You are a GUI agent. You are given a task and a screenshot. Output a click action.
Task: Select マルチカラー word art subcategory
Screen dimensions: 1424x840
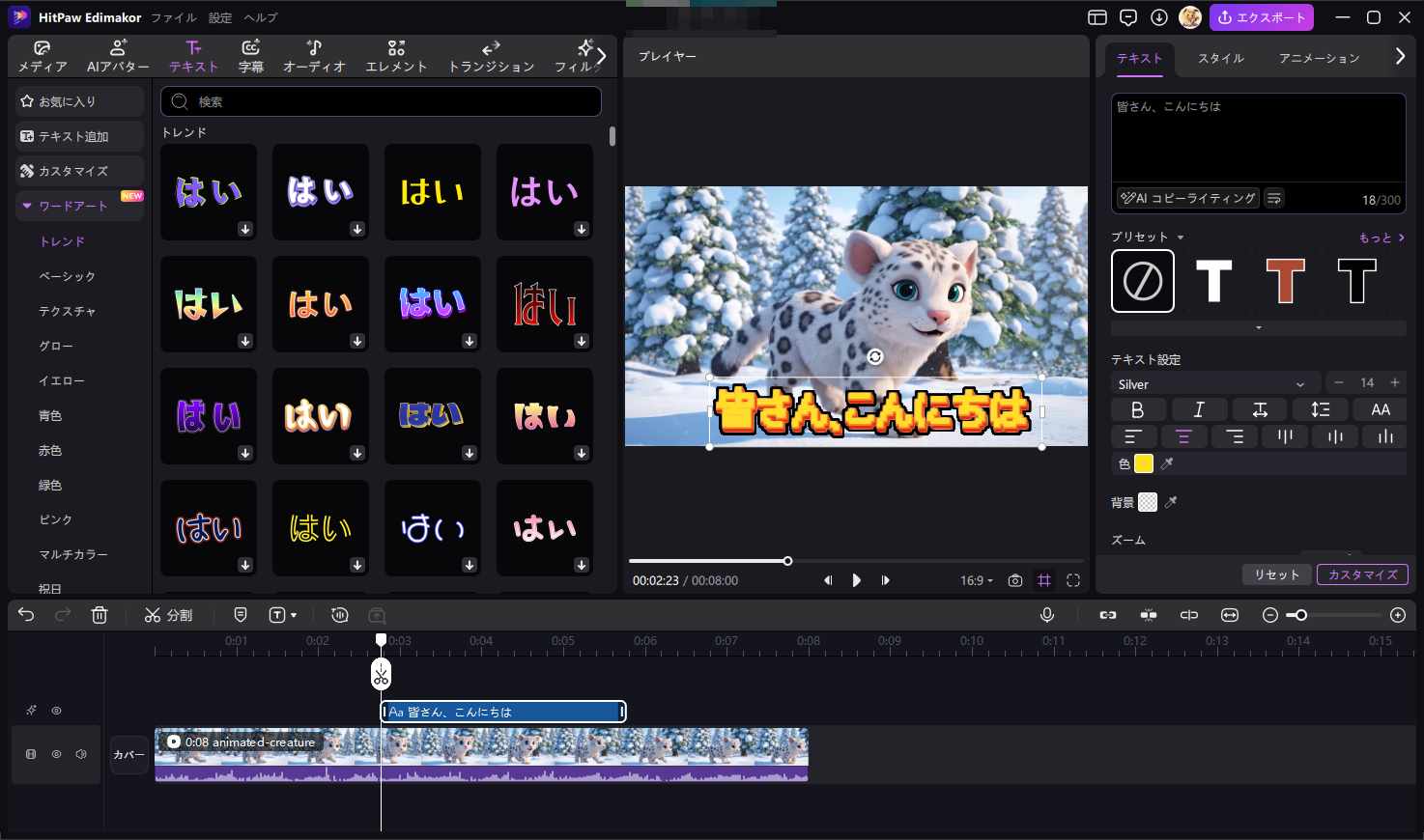tap(73, 554)
